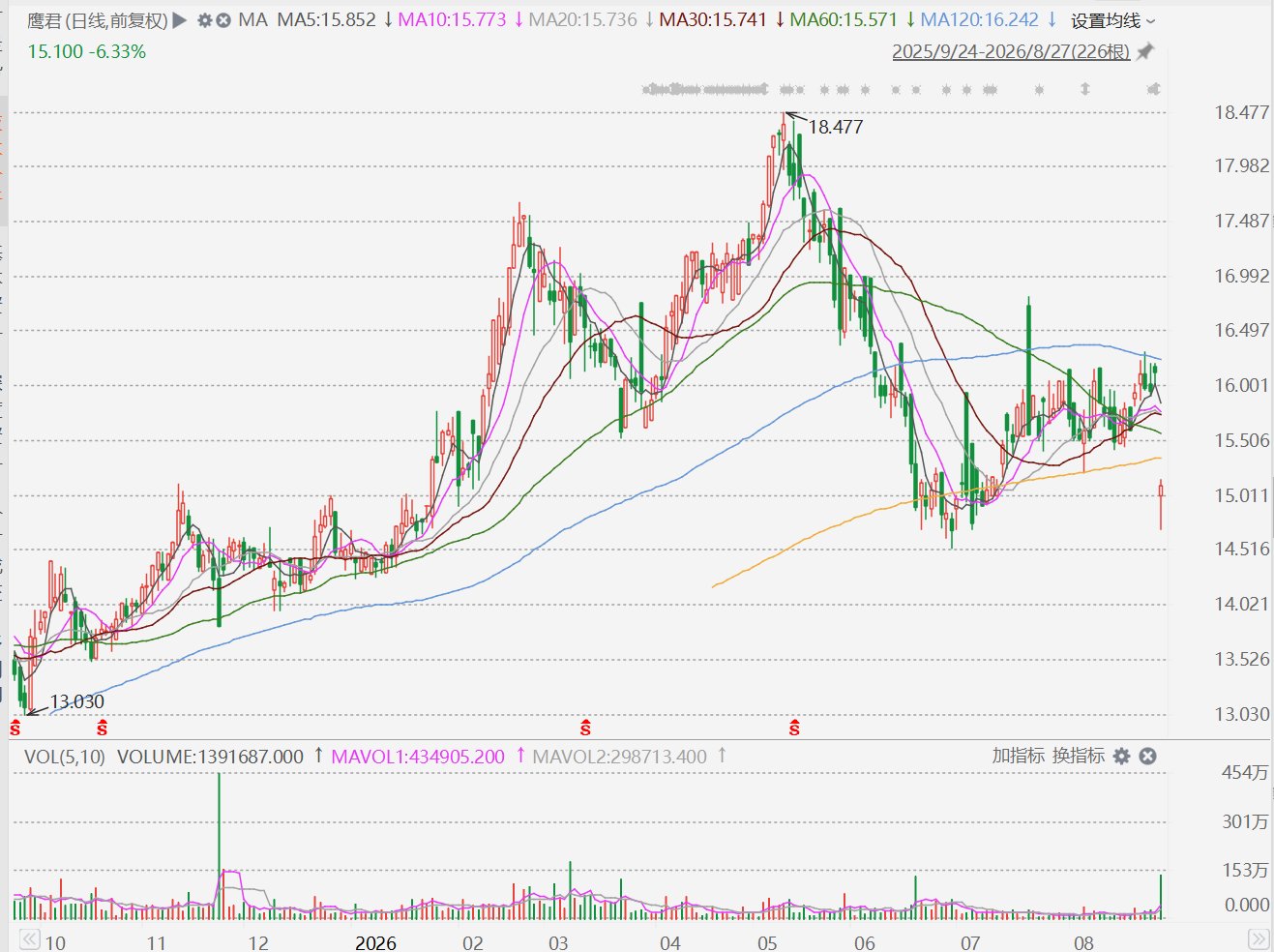This screenshot has height=952, width=1274.
Task: Select the MA120:16.242 value
Action: pyautogui.click(x=980, y=19)
